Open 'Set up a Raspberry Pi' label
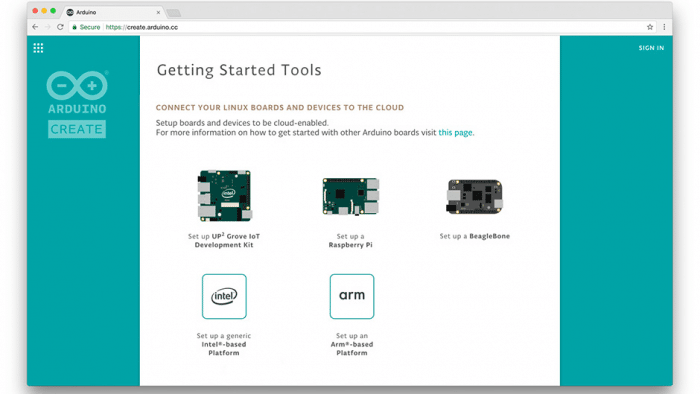 (x=350, y=241)
